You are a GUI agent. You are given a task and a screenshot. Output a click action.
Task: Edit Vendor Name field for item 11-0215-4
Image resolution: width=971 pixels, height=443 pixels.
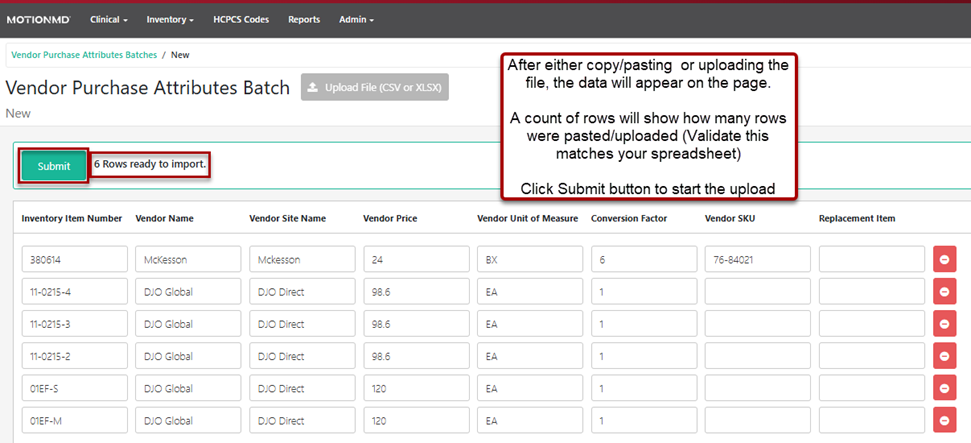[x=188, y=292]
